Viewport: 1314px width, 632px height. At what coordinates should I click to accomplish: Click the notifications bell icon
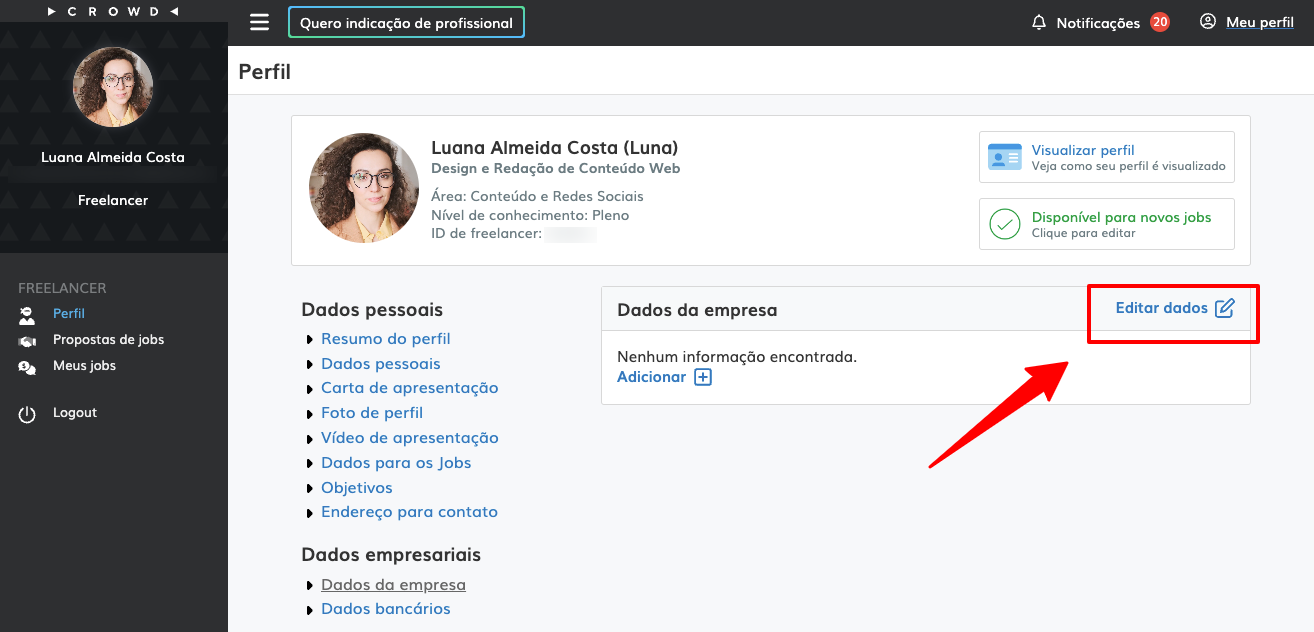1039,22
